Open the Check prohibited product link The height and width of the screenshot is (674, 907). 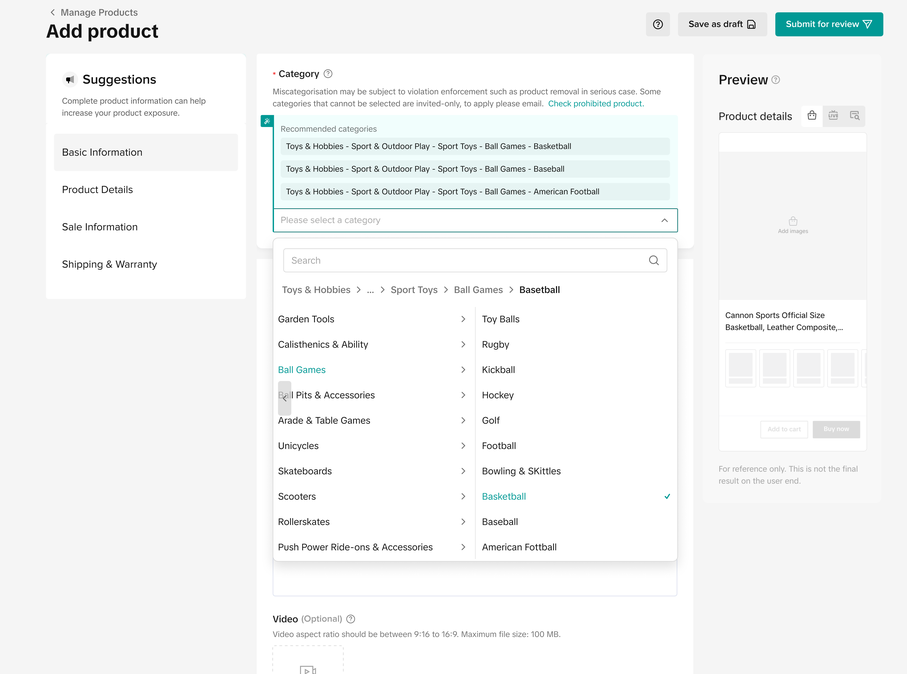[595, 104]
